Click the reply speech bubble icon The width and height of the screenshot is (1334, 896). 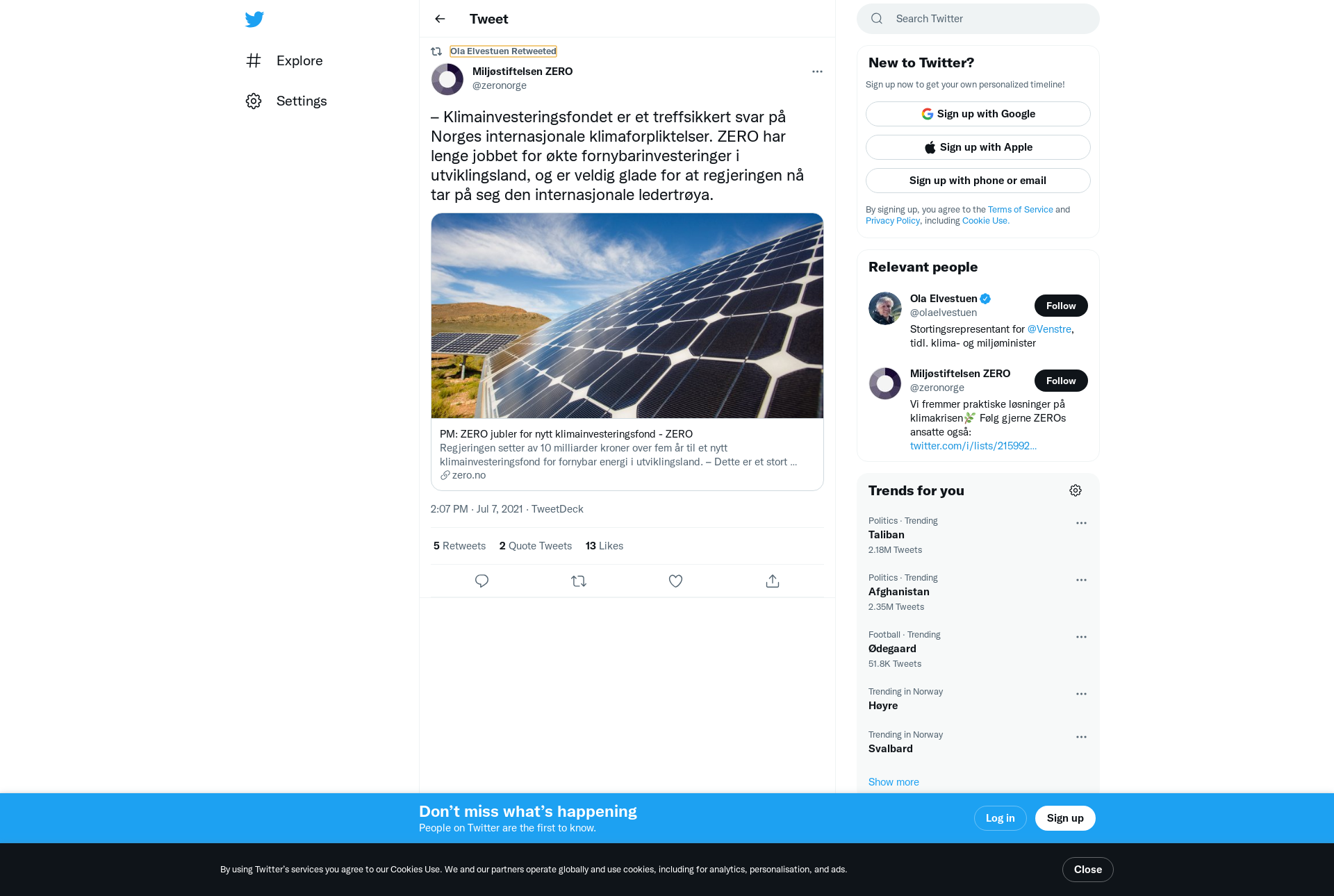click(481, 581)
